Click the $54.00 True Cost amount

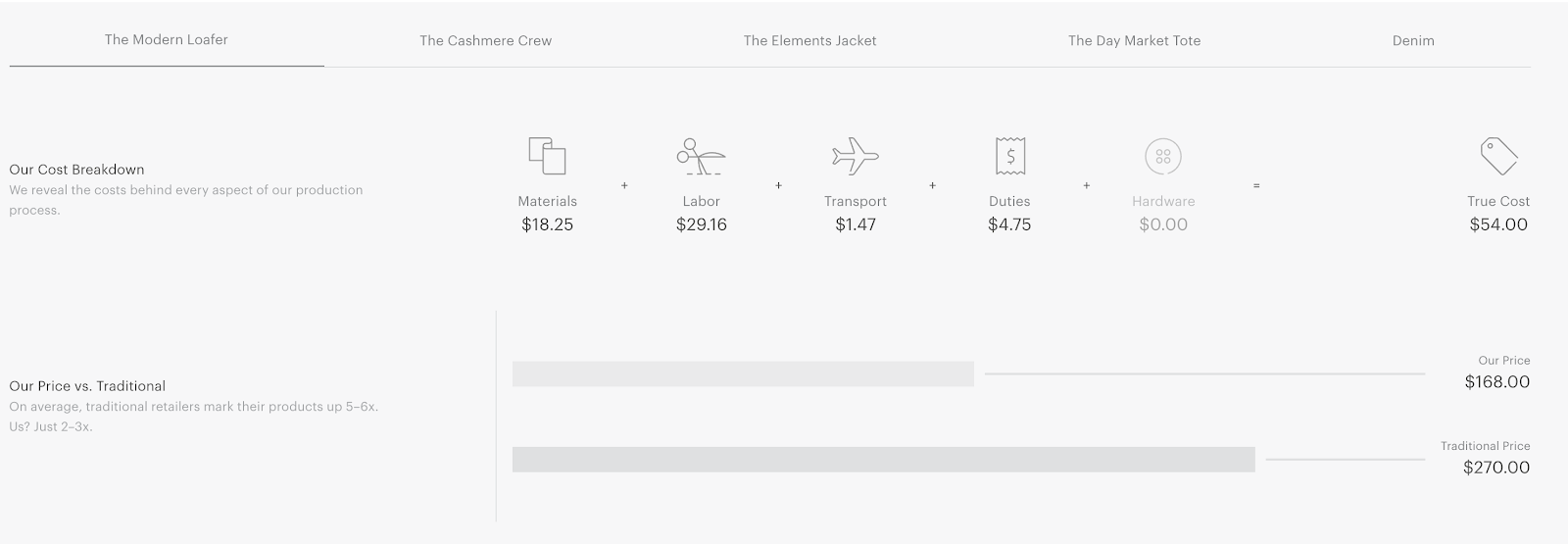[x=1498, y=224]
